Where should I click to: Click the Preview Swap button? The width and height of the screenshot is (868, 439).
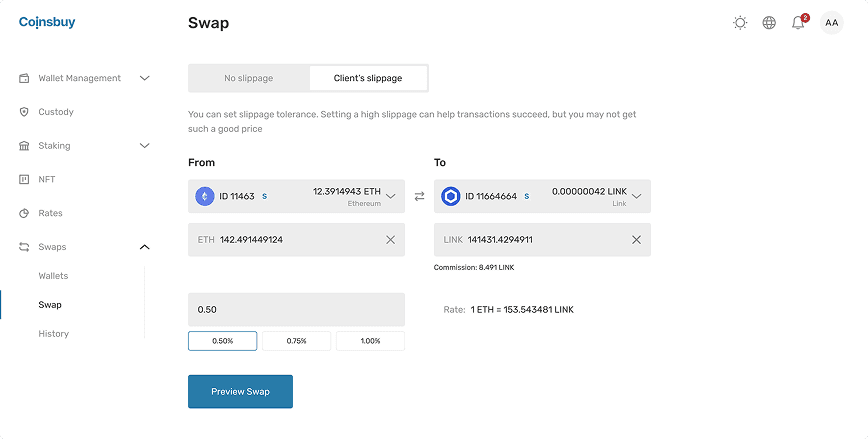[240, 391]
